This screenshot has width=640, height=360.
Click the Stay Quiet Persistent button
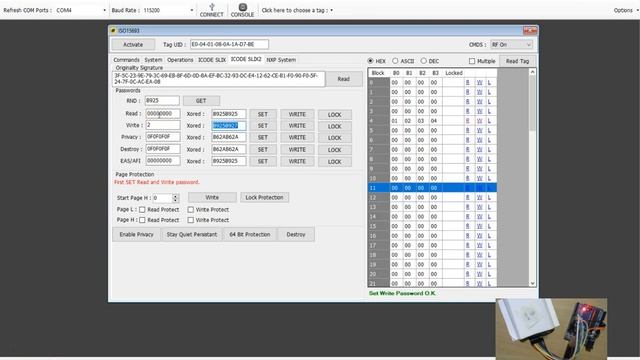(x=191, y=235)
